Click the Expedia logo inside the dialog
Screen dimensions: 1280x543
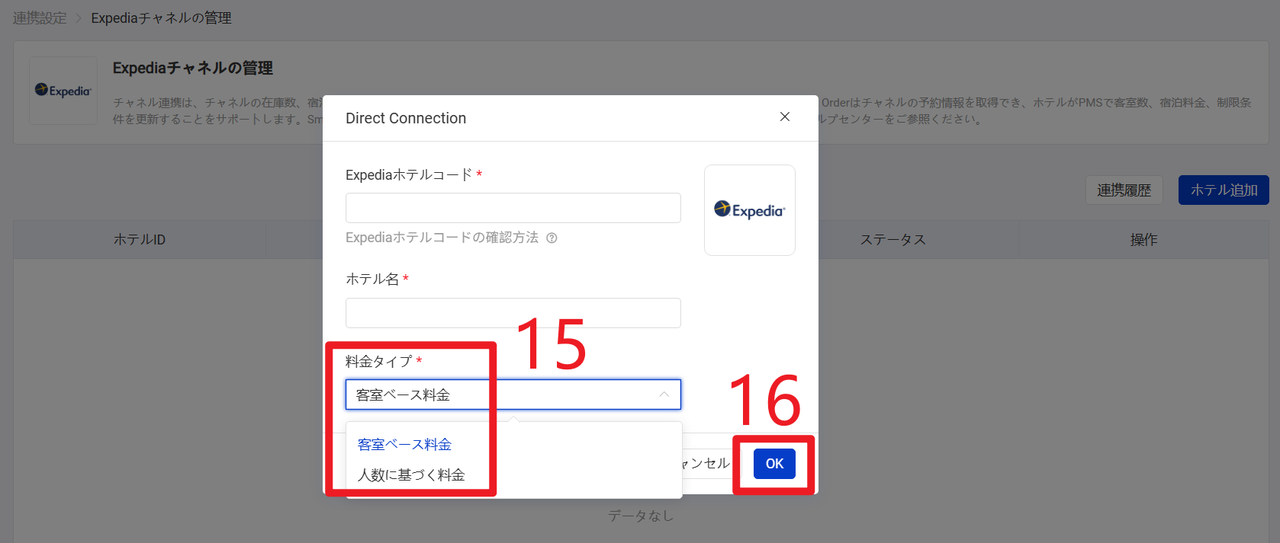(x=749, y=210)
